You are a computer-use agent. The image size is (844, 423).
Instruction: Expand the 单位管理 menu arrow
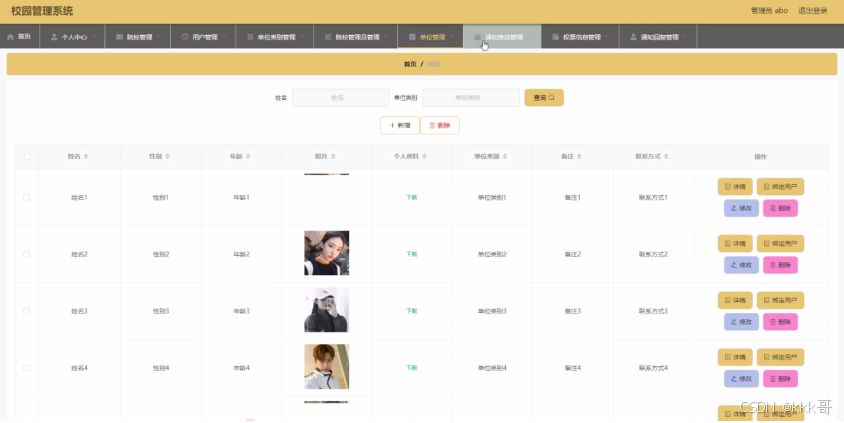[x=452, y=37]
